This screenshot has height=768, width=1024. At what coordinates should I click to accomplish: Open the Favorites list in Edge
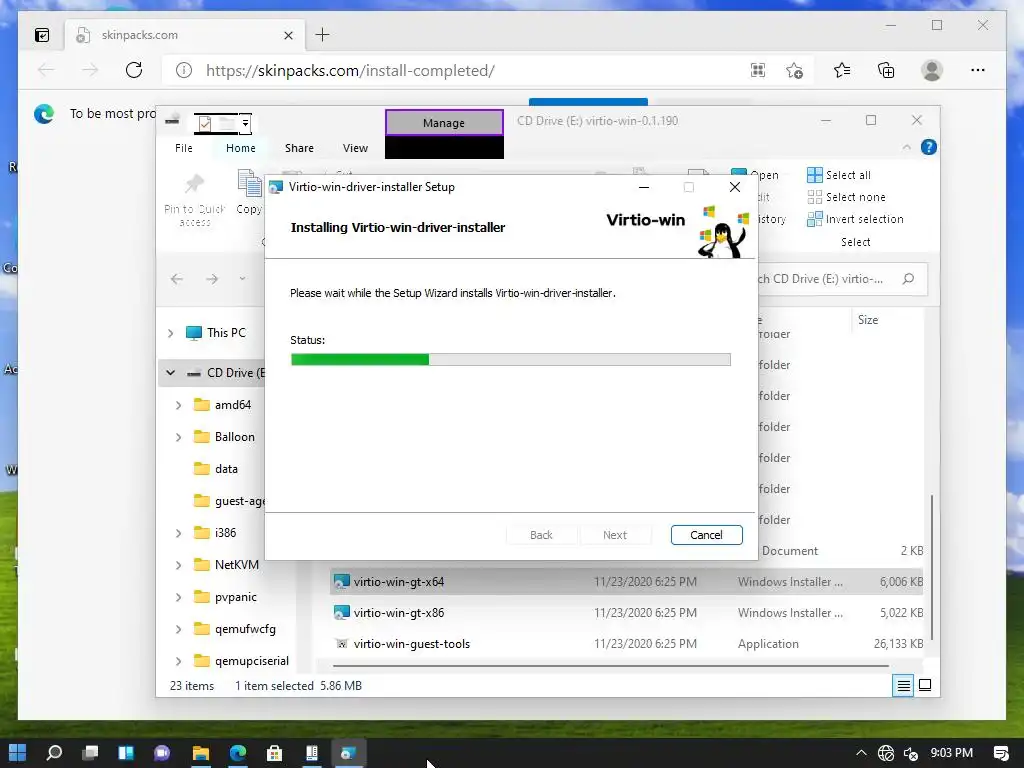842,70
